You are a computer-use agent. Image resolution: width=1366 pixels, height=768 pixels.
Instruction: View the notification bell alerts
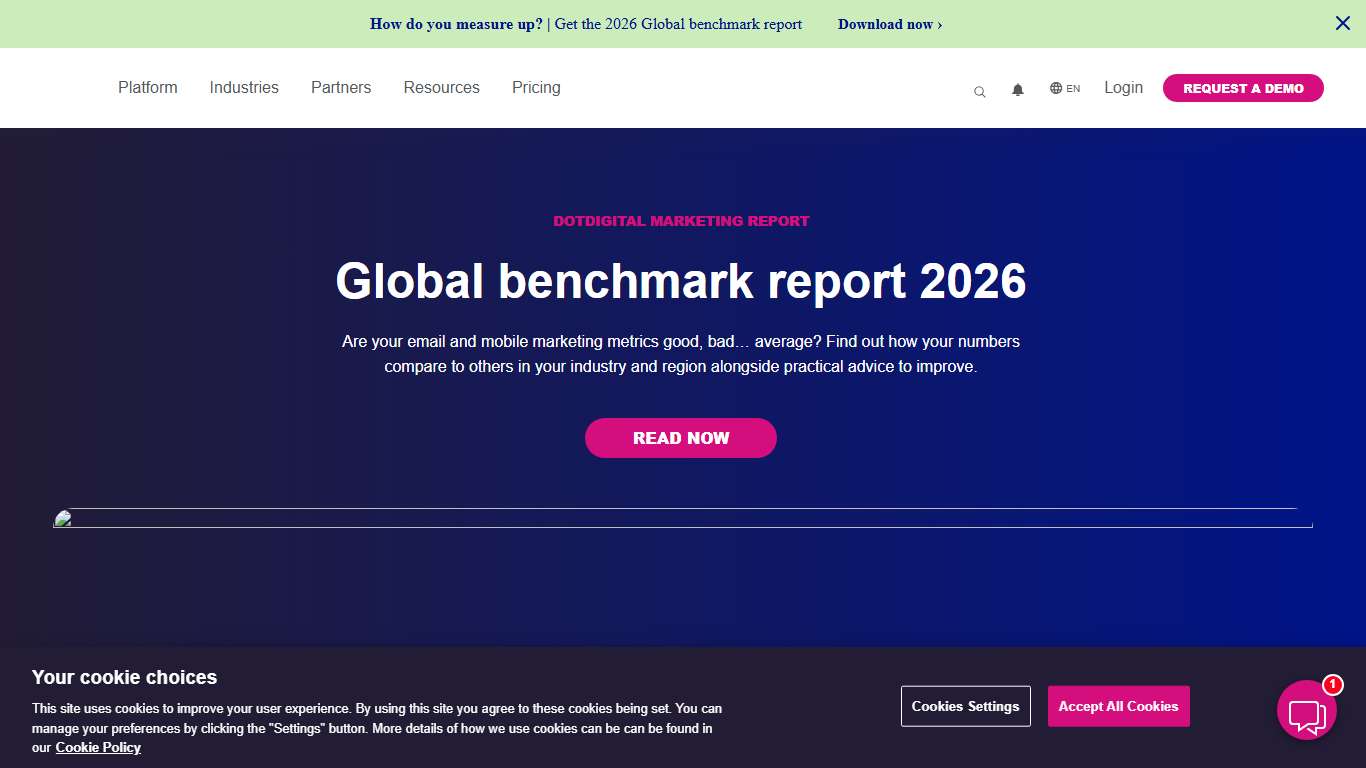click(1017, 90)
